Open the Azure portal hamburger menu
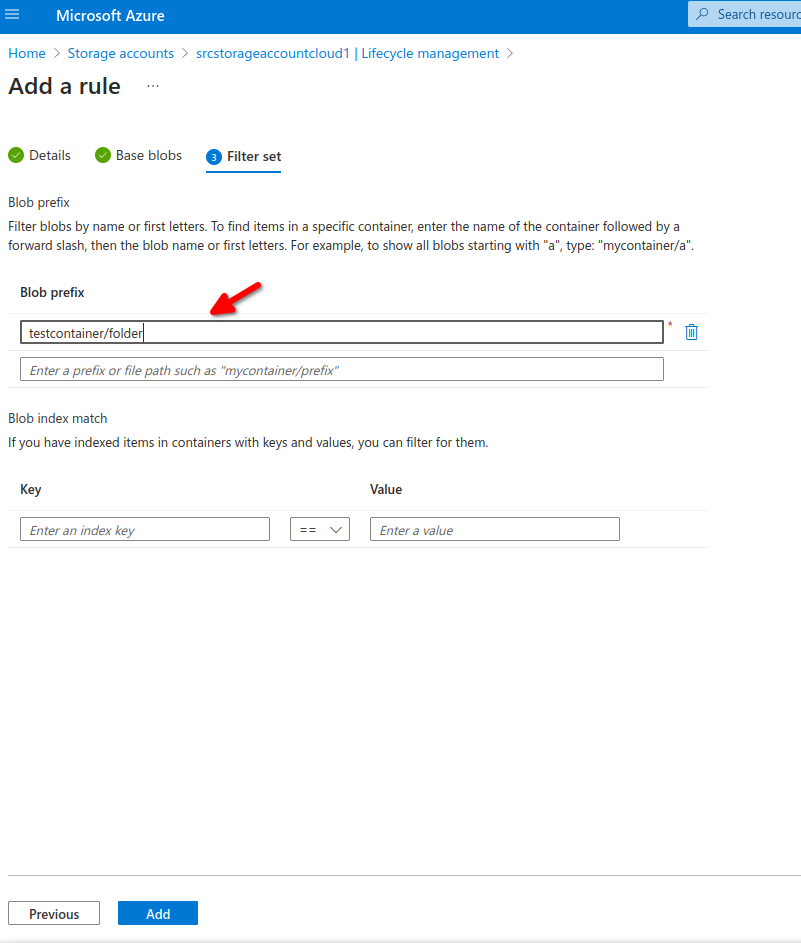The image size is (801, 943). click(13, 15)
